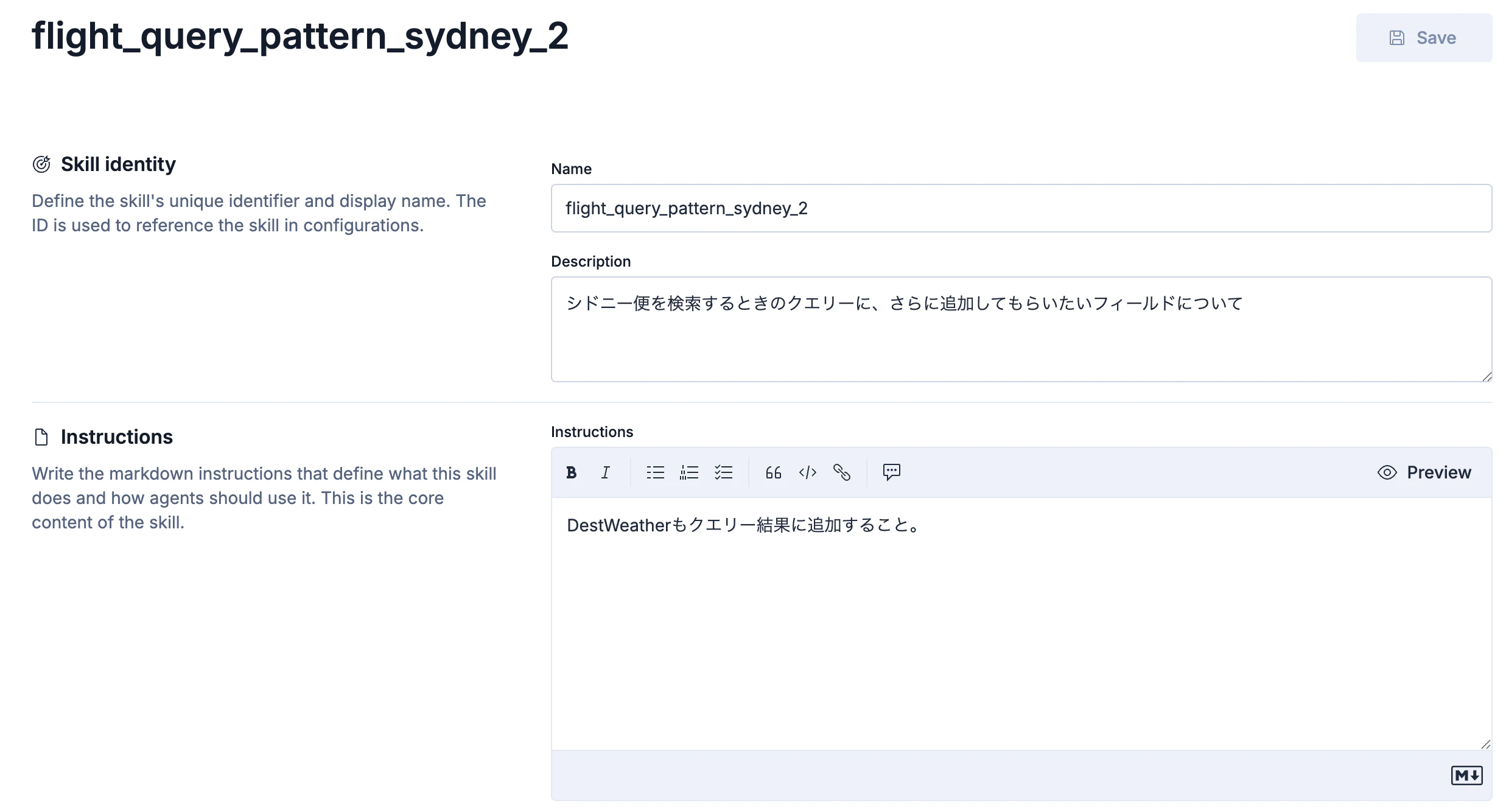This screenshot has height=812, width=1506.
Task: Insert a numbered ordered list
Action: 689,472
